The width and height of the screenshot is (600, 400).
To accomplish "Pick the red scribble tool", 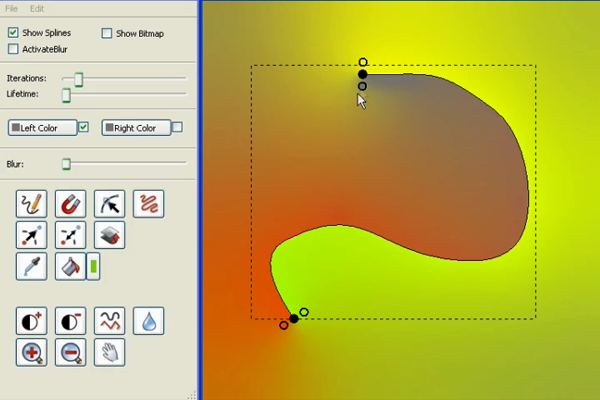I will coord(148,204).
